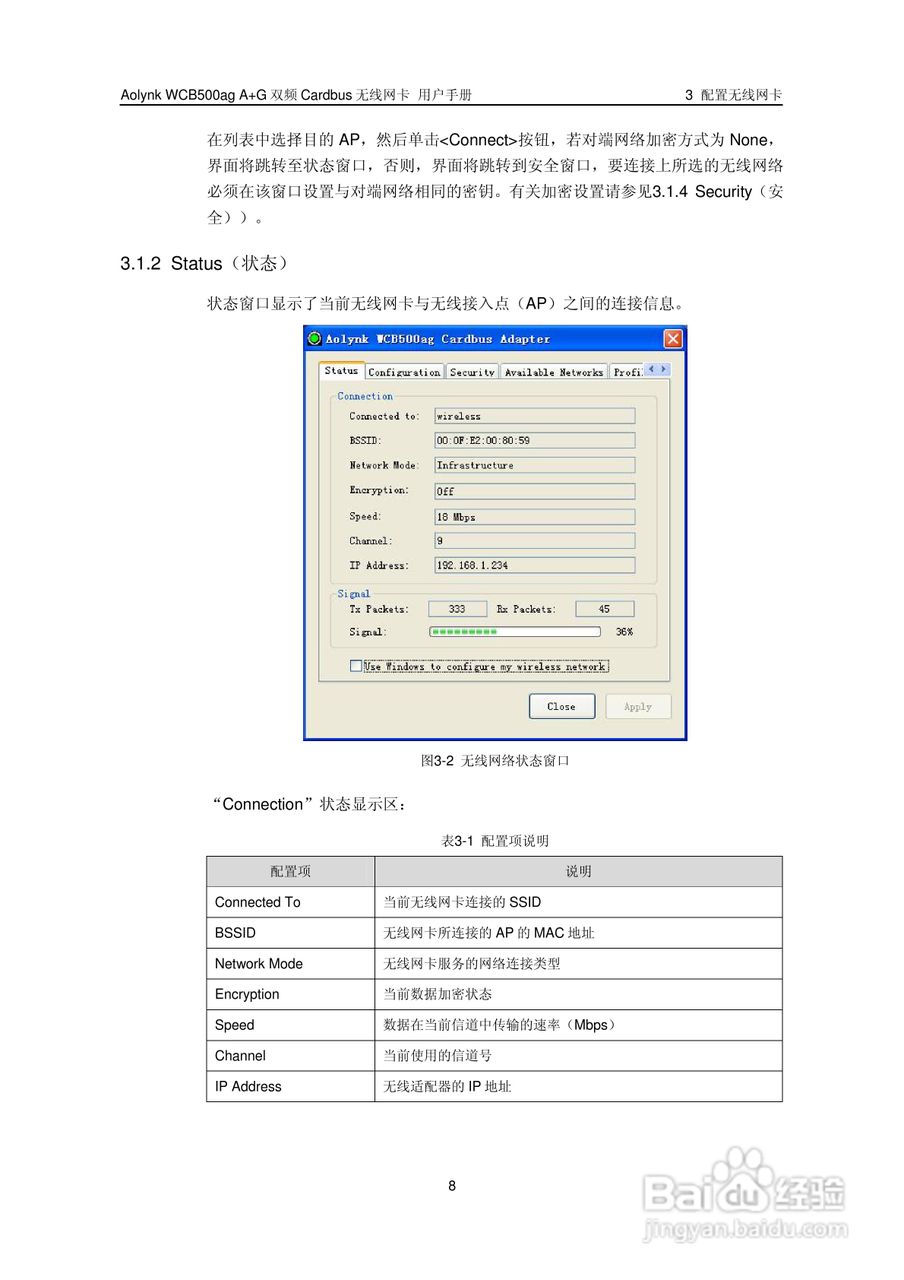Click the Channel field showing 9
The height and width of the screenshot is (1280, 904).
click(x=534, y=541)
